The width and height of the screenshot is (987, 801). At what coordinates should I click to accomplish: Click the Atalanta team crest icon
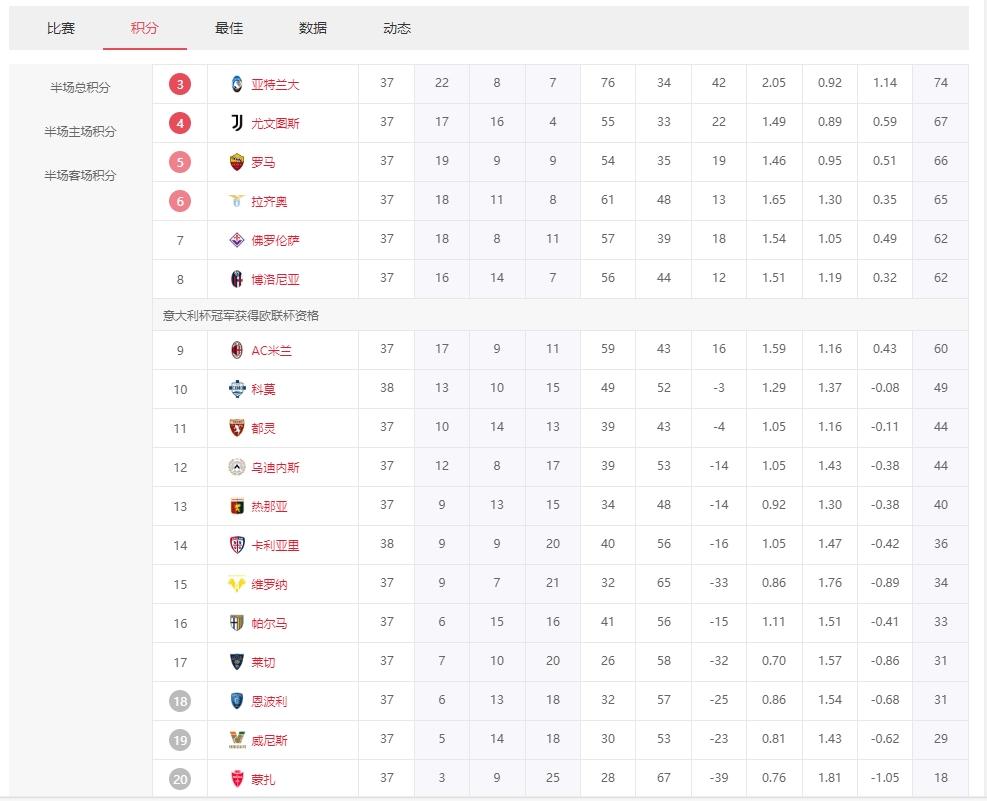coord(237,84)
